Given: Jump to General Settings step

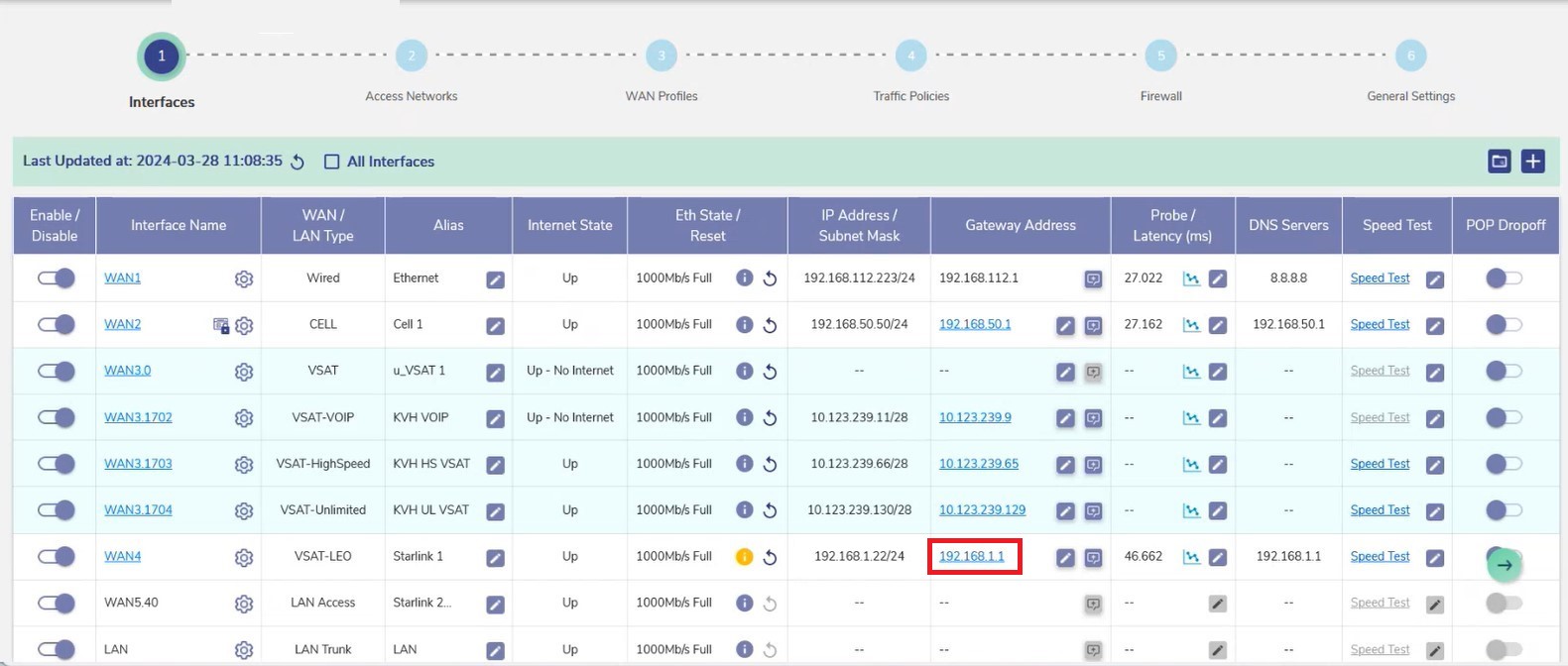Looking at the screenshot, I should [x=1410, y=56].
